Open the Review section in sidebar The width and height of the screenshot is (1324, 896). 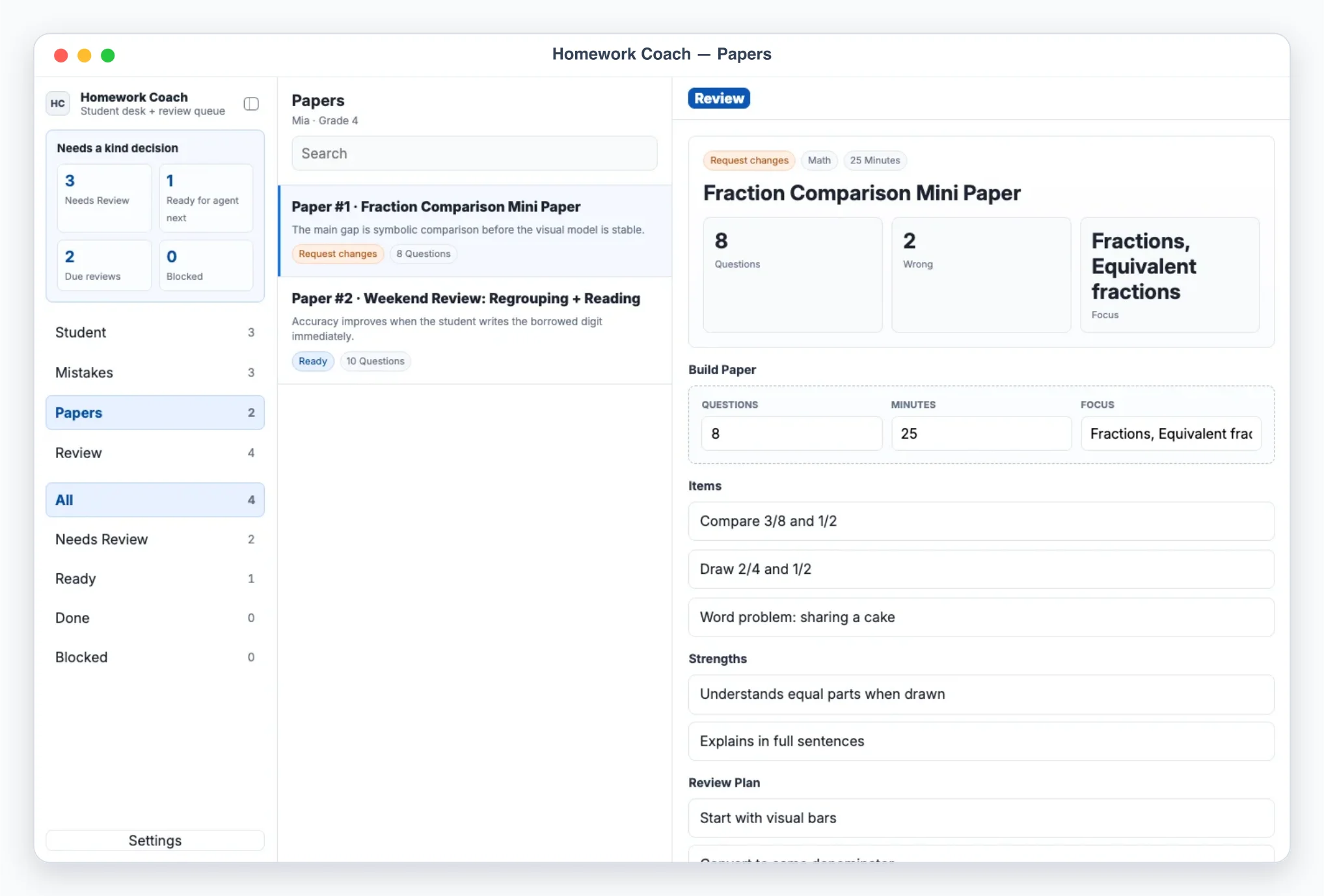pos(155,453)
